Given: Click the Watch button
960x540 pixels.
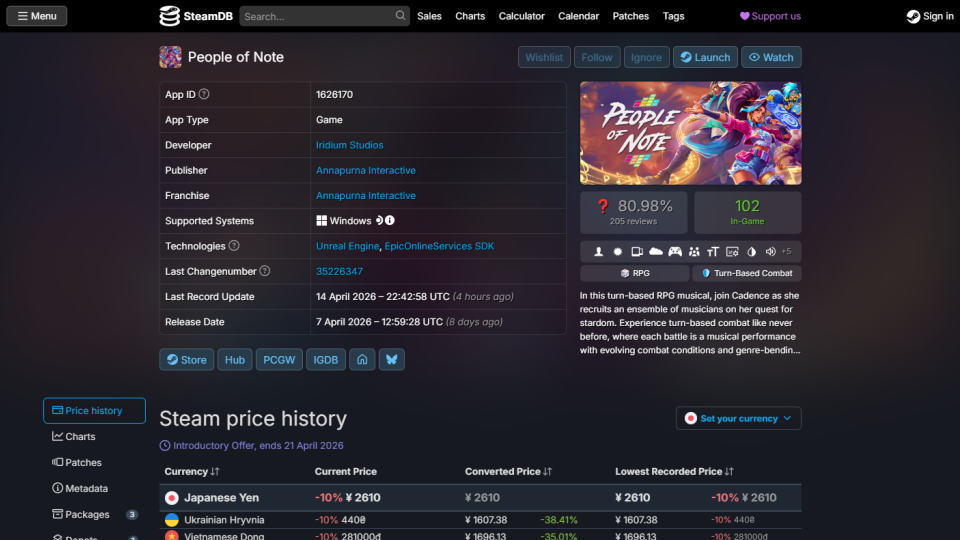Looking at the screenshot, I should tap(771, 57).
